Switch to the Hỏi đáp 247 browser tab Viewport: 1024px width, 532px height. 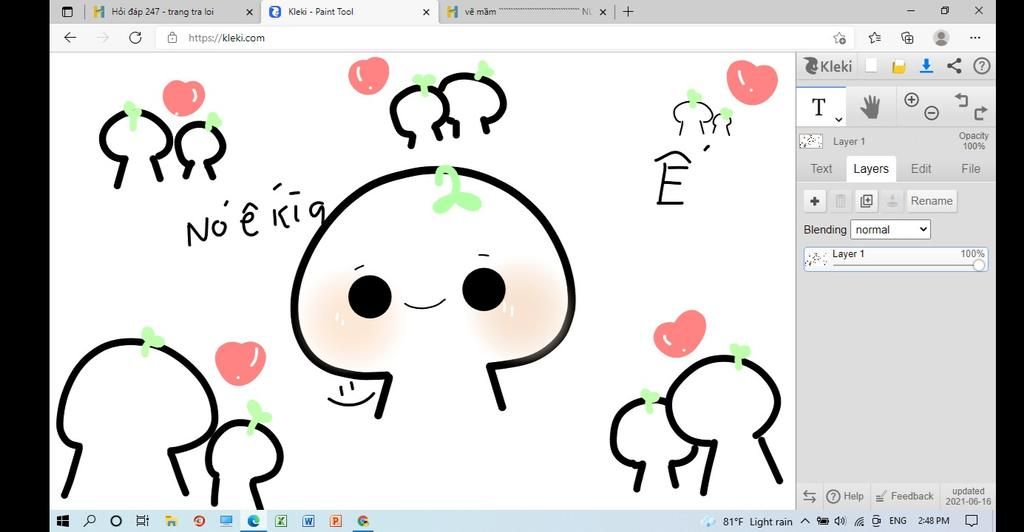click(x=162, y=12)
